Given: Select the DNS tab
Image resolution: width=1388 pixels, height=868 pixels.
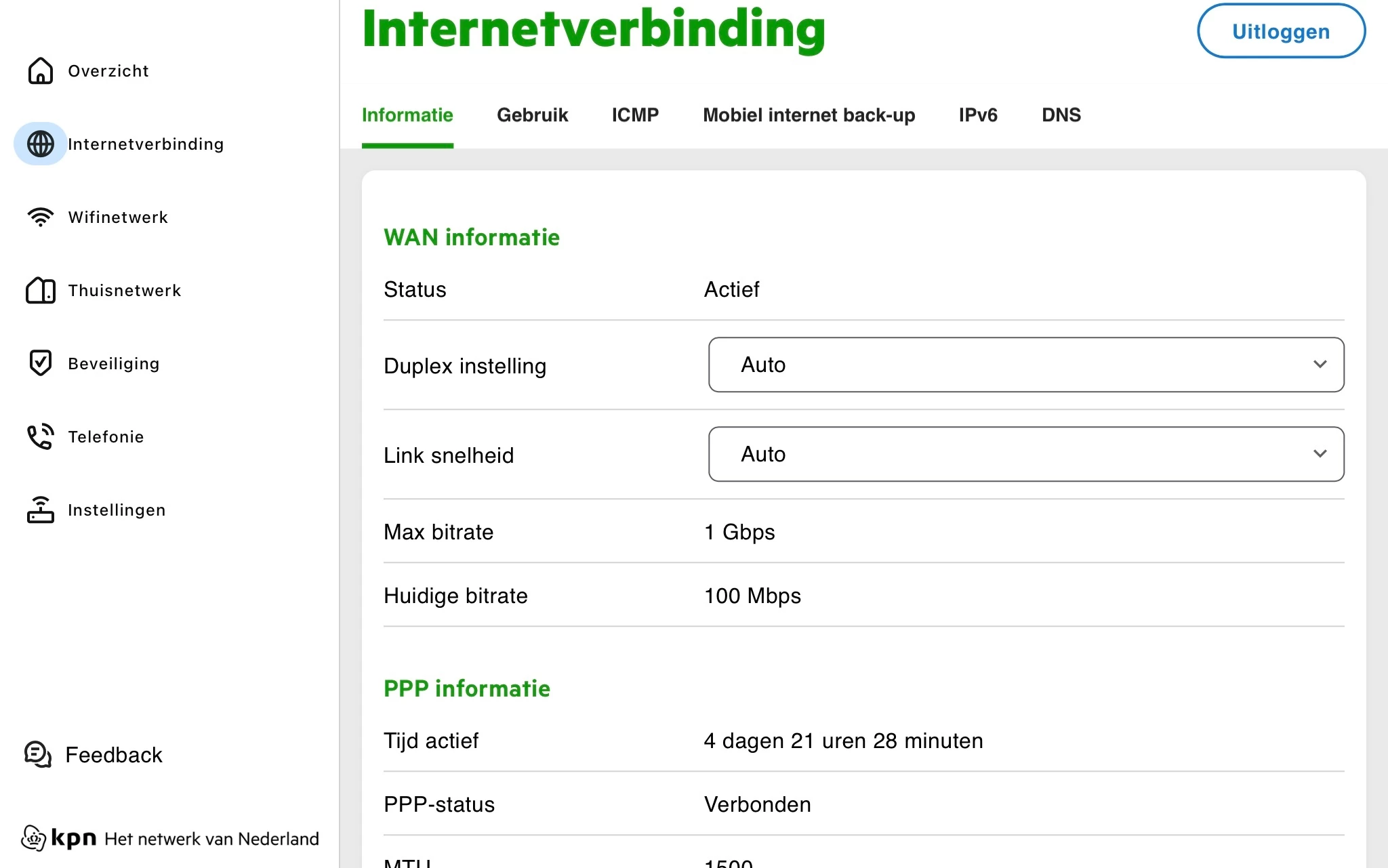Looking at the screenshot, I should (1061, 115).
